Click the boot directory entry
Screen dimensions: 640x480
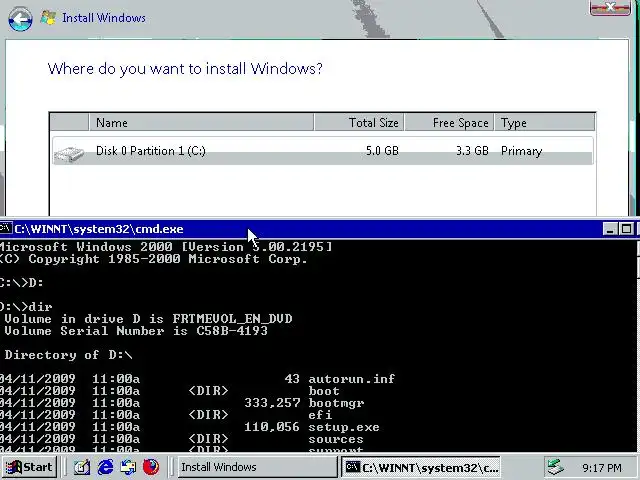pyautogui.click(x=324, y=391)
